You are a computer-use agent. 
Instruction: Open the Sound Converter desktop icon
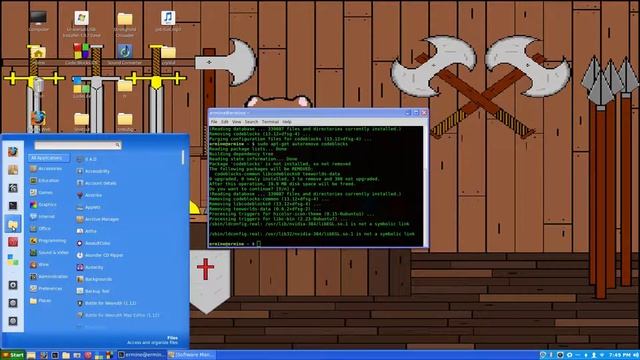tap(125, 54)
